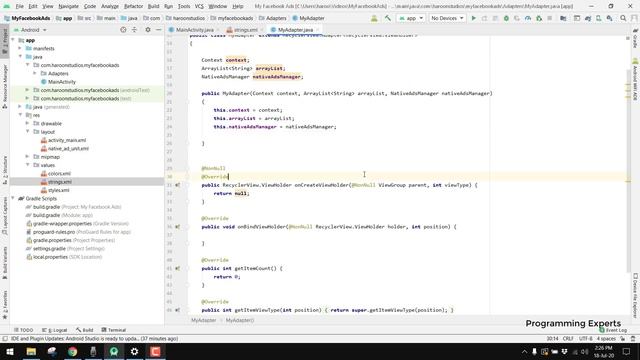Open the Refactor menu
The width and height of the screenshot is (640, 360).
(133, 6)
